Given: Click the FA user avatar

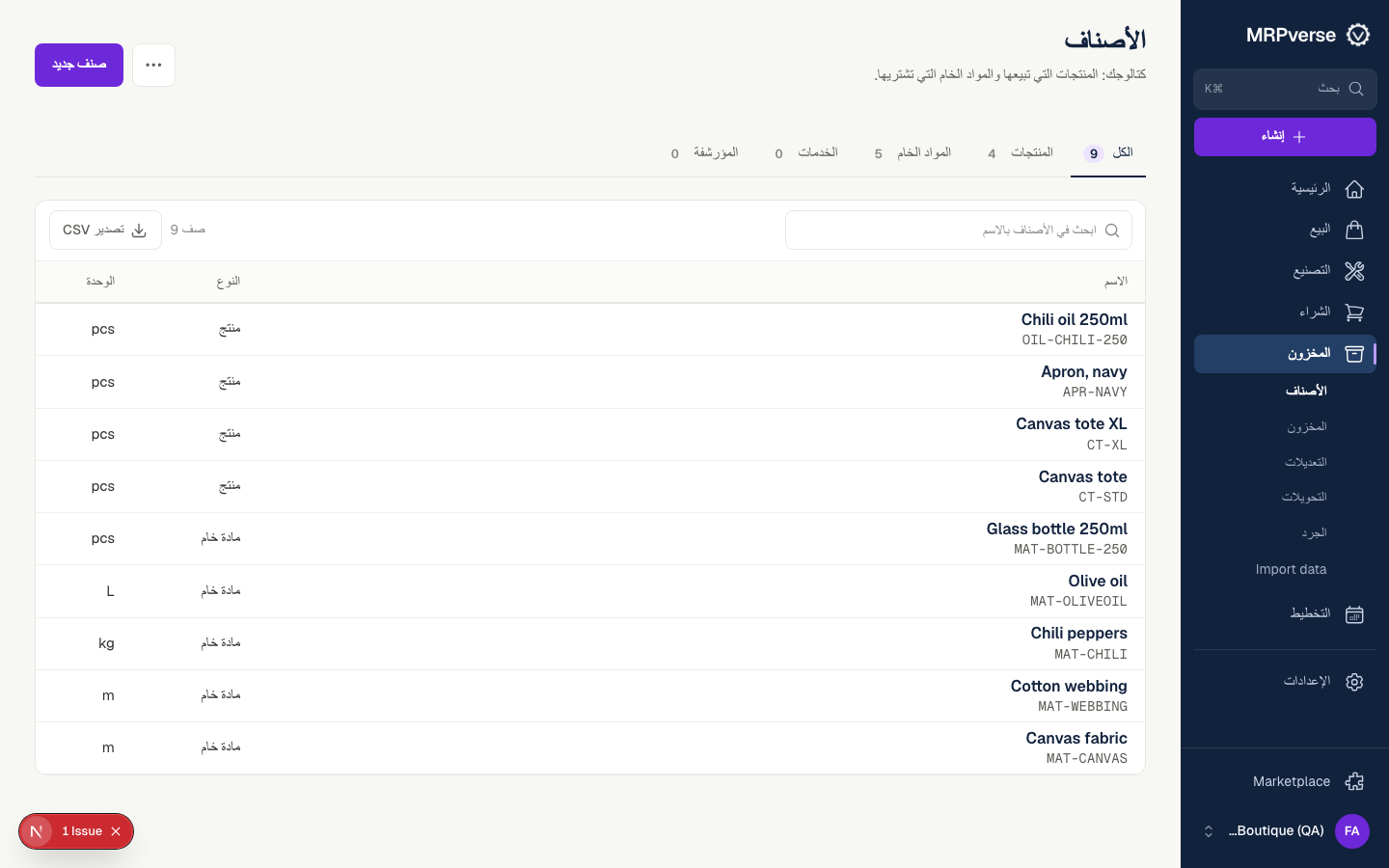Looking at the screenshot, I should click(x=1352, y=831).
